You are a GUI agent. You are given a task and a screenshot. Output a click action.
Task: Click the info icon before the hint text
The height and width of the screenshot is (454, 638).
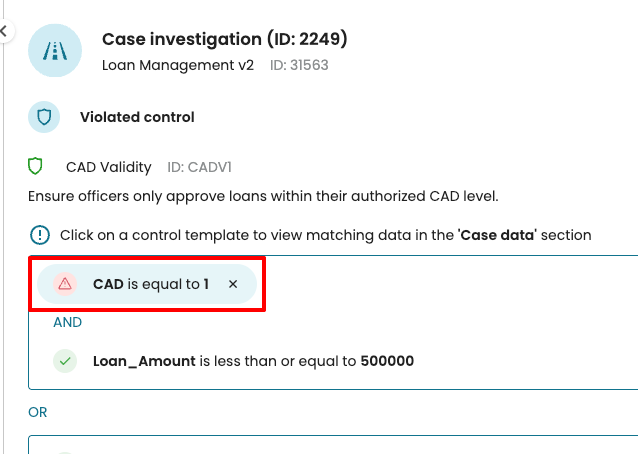coord(39,236)
